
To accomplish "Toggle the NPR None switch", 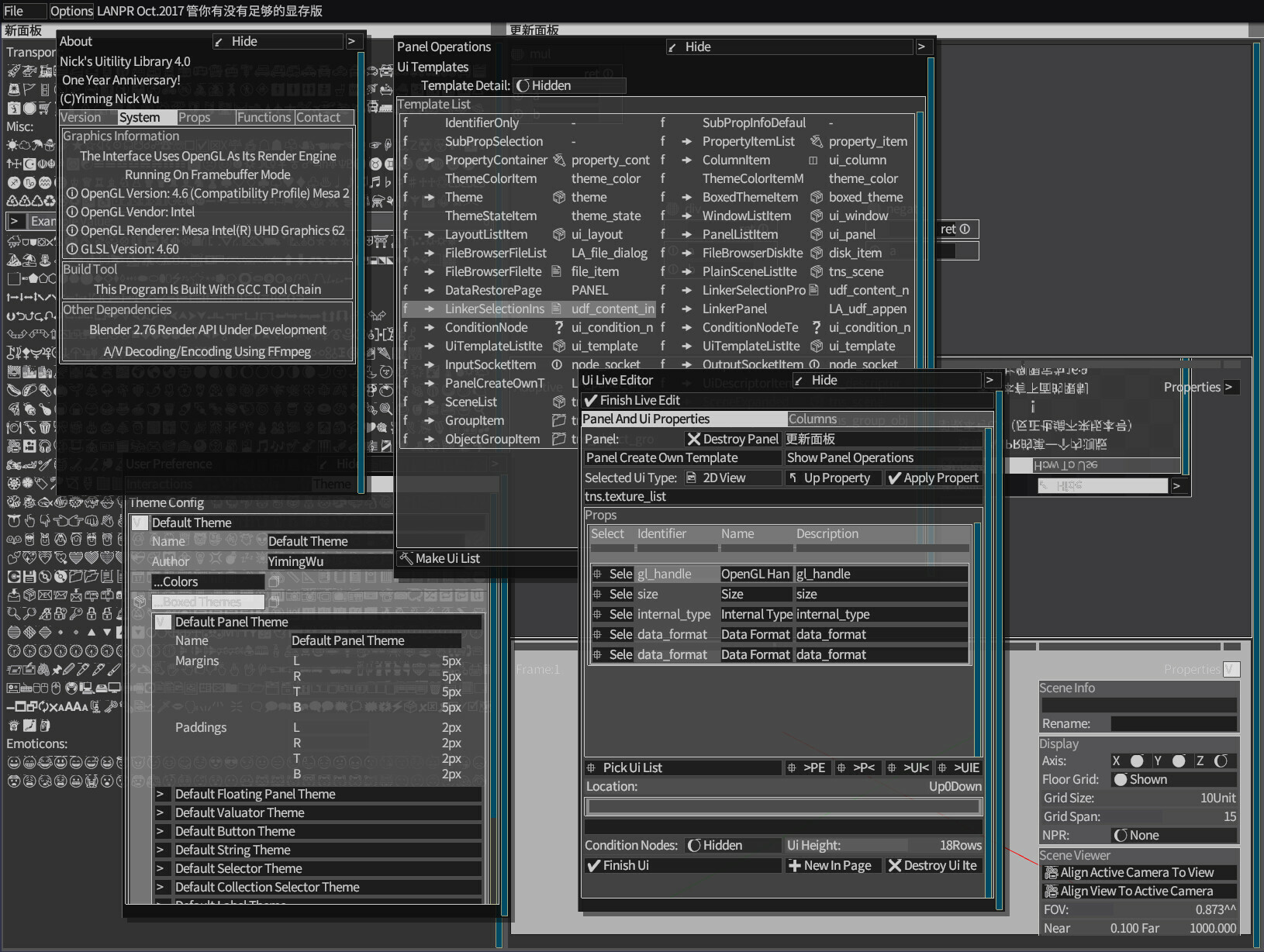I will [1174, 835].
